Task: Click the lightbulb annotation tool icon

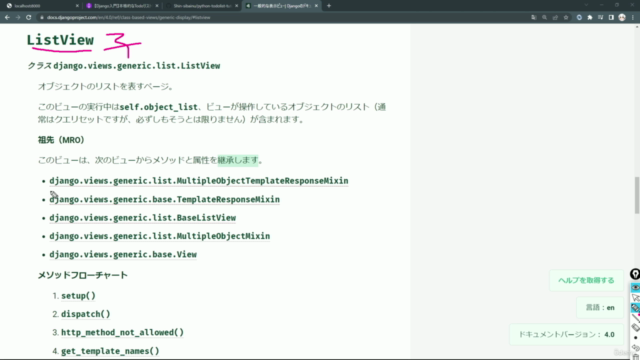Action: pyautogui.click(x=635, y=274)
